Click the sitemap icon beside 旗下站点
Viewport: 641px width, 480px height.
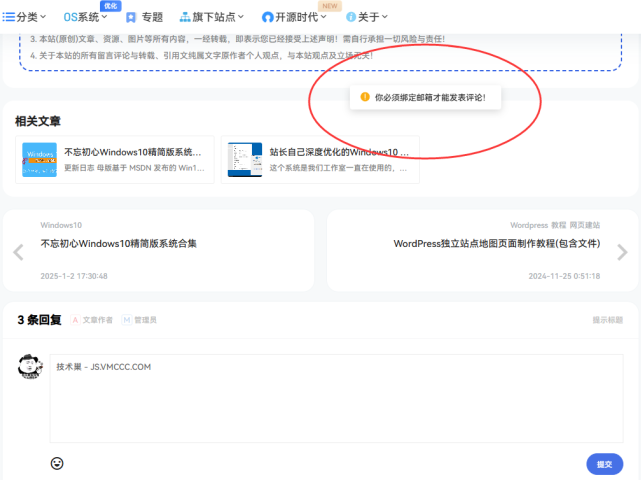tap(185, 17)
